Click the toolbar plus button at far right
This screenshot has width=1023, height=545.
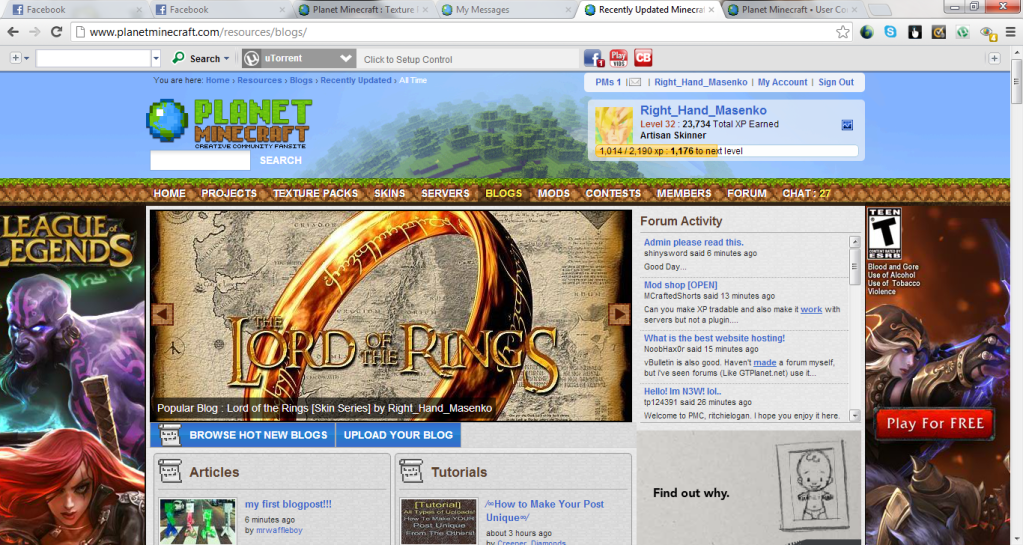click(x=994, y=58)
